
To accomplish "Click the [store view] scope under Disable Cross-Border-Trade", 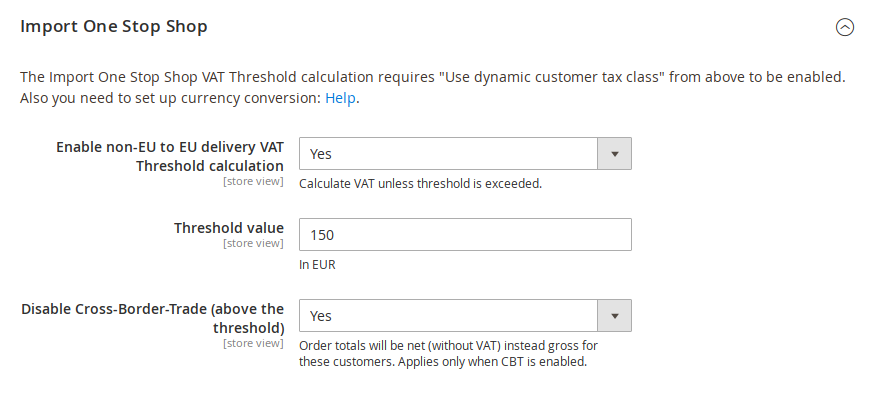I will 253,343.
